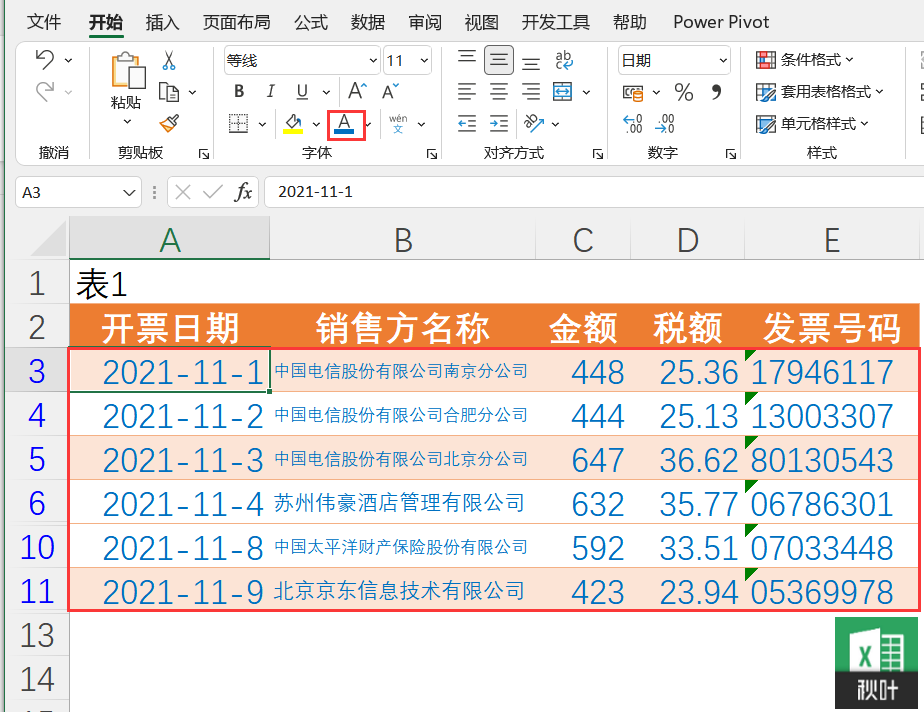
Task: Apply accounting number format icon
Action: pos(633,93)
